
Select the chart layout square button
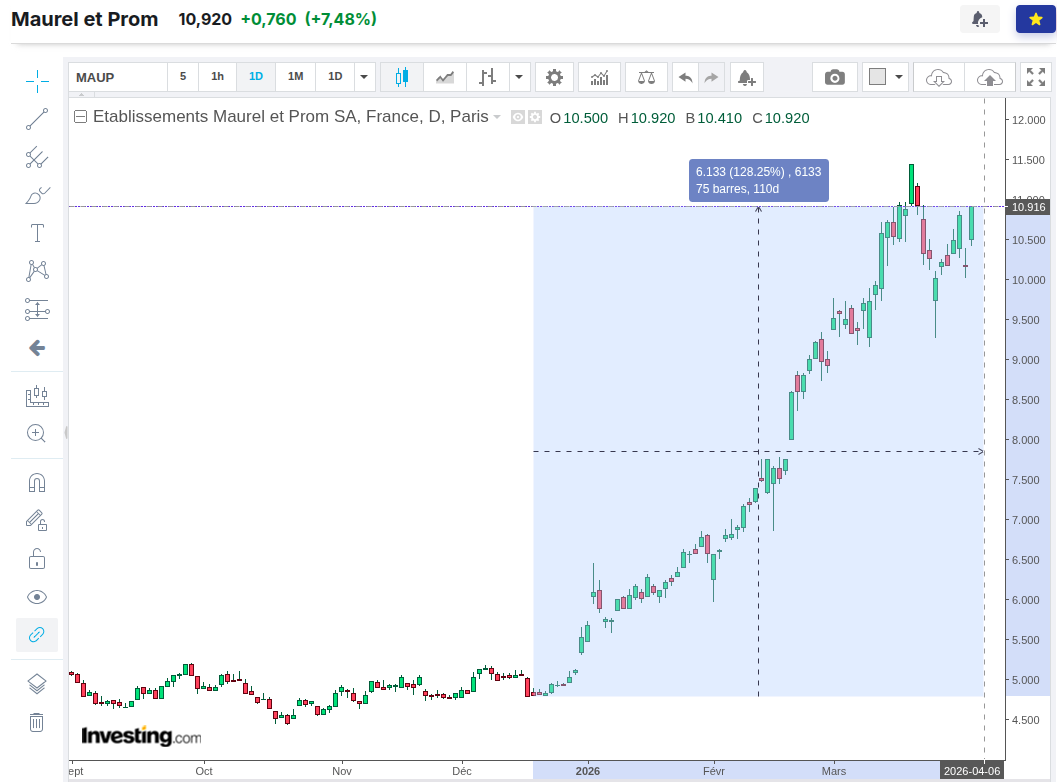(x=877, y=77)
